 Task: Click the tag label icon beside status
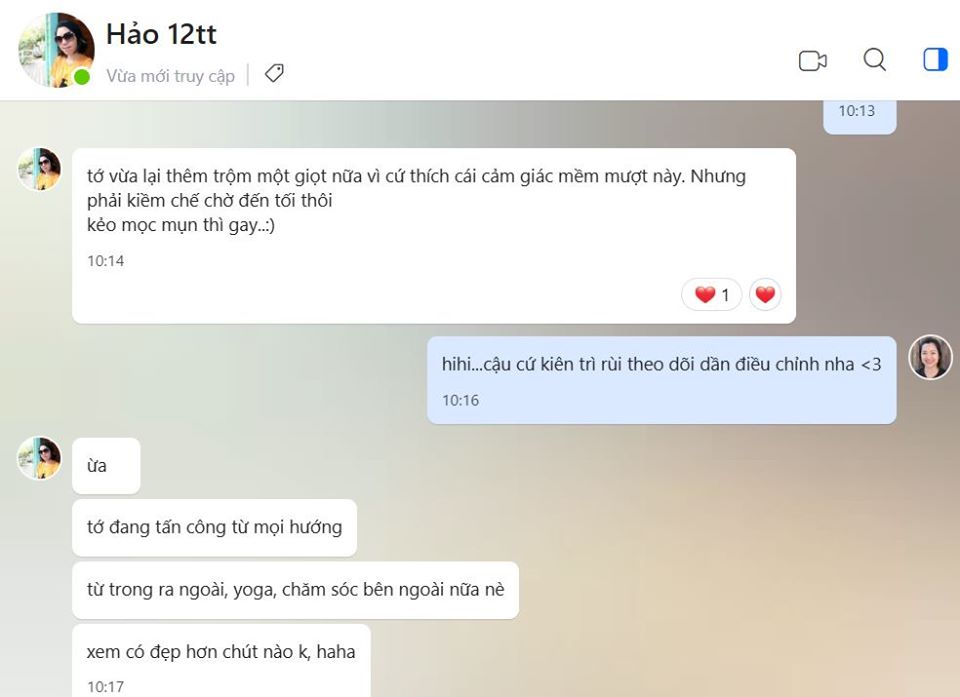click(x=274, y=73)
